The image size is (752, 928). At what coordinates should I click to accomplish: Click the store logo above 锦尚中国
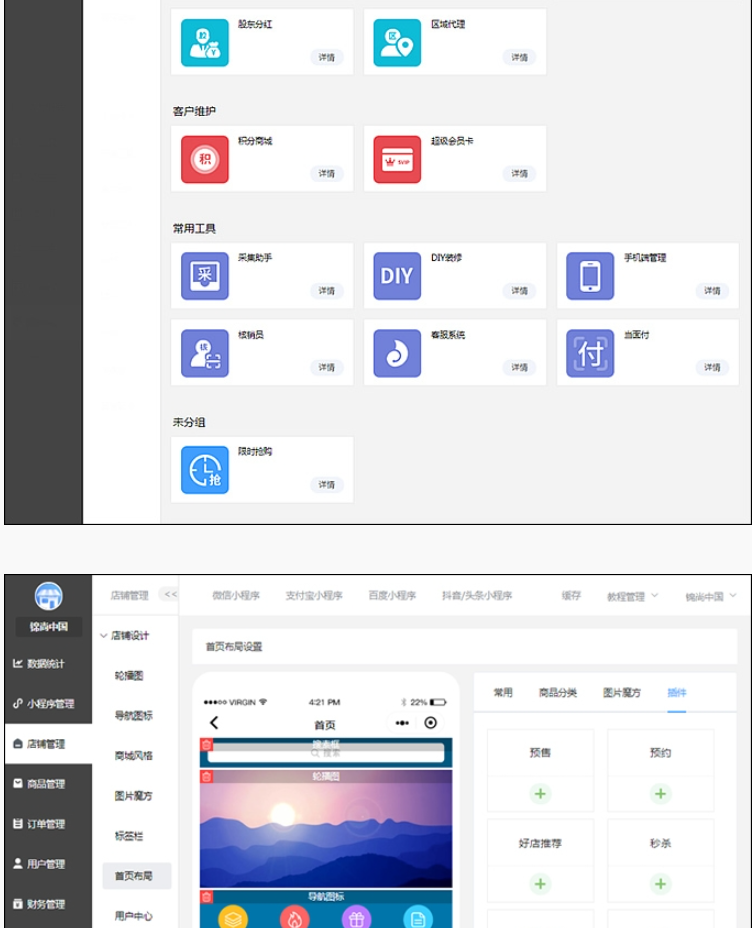coord(49,596)
